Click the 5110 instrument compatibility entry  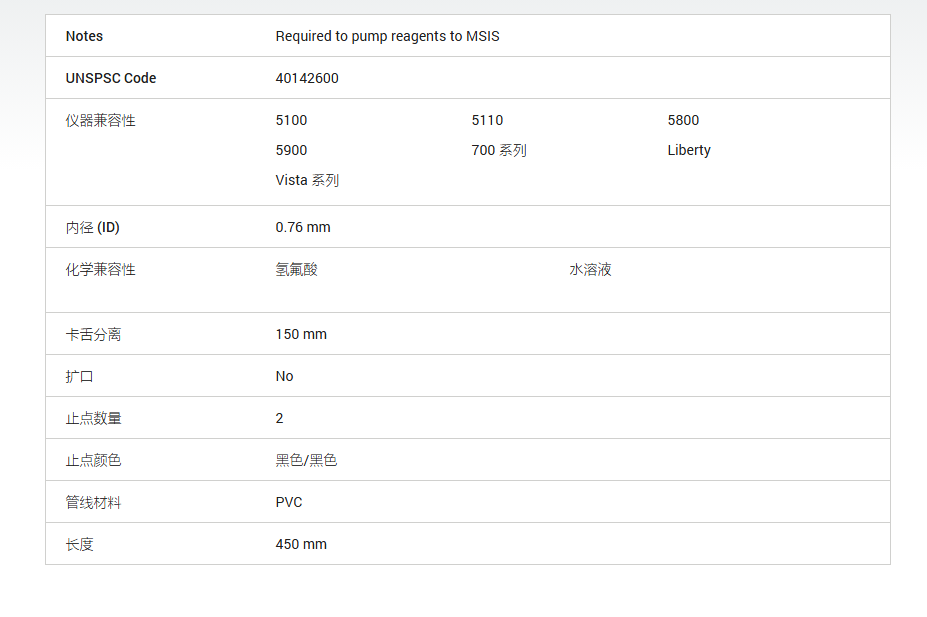point(487,120)
